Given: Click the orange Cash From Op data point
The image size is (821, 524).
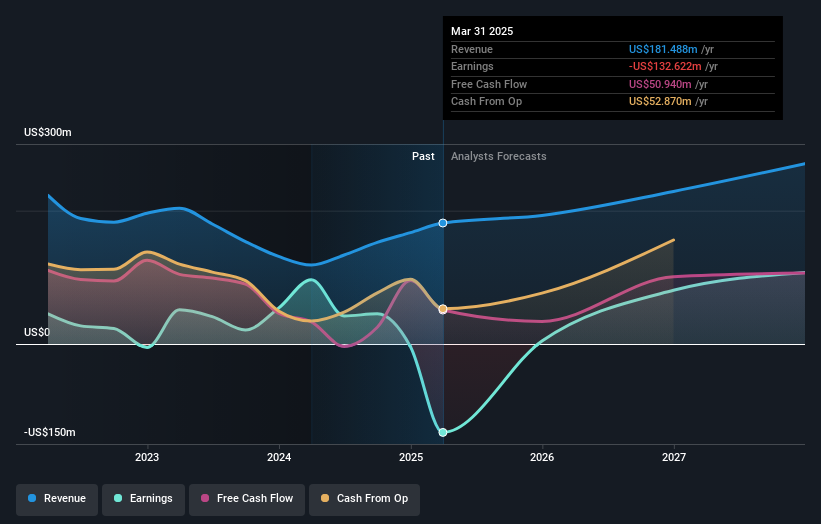Looking at the screenshot, I should 443,309.
